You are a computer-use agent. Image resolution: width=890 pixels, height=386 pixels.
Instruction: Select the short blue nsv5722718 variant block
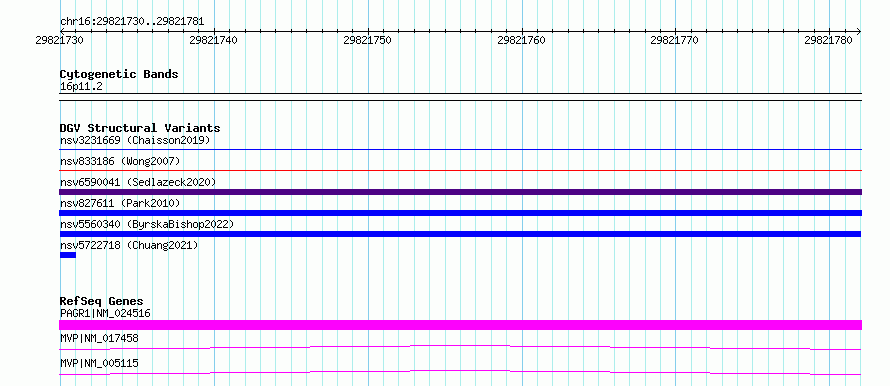click(x=68, y=255)
